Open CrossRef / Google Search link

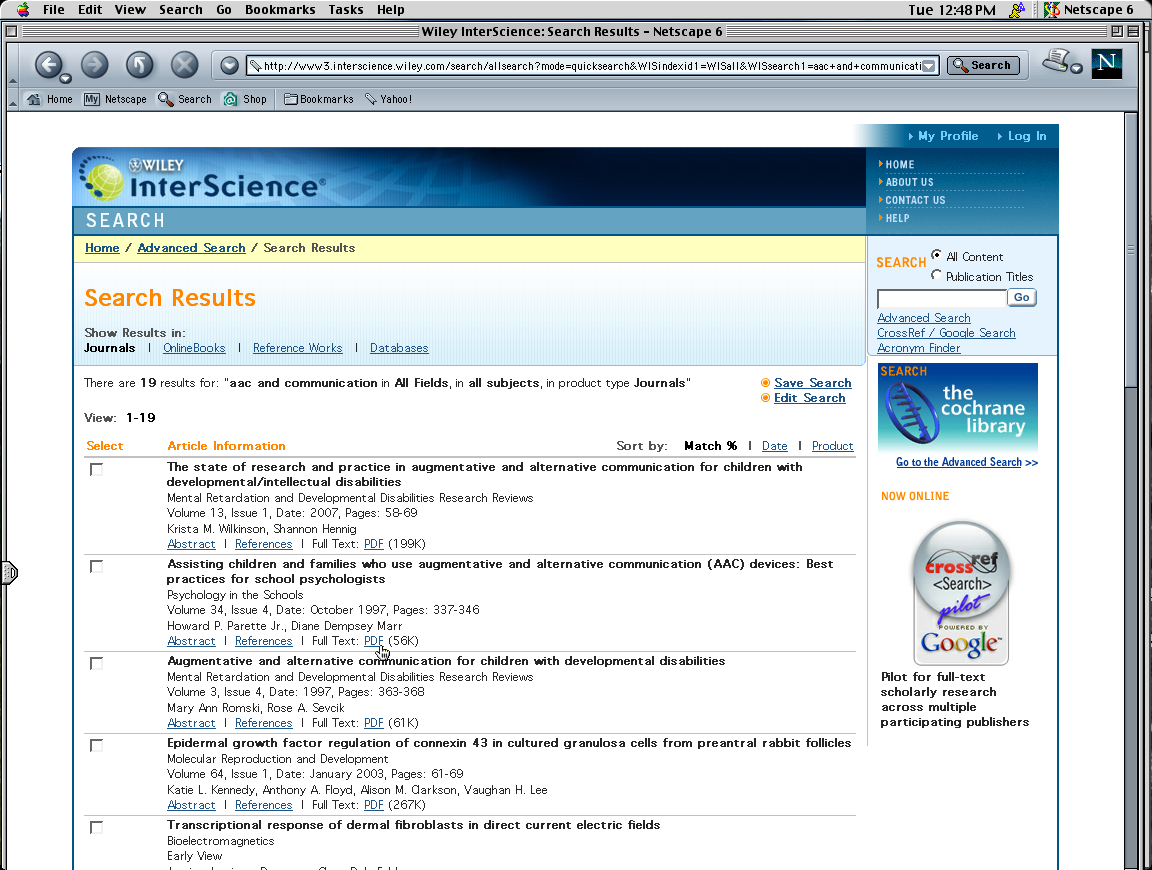click(946, 333)
